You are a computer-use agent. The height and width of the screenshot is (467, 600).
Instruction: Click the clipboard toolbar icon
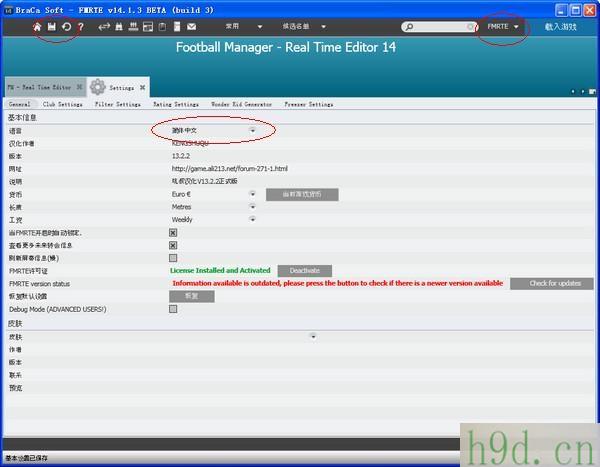click(x=162, y=26)
